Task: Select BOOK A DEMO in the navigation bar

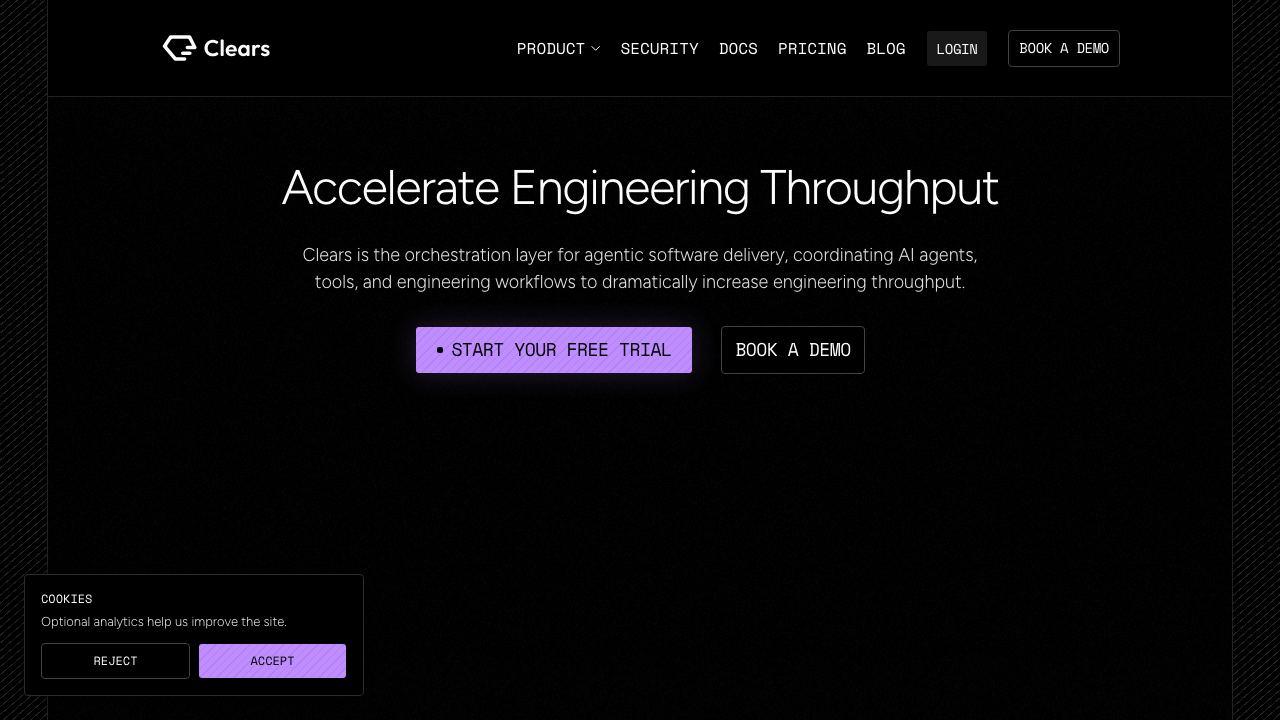Action: pyautogui.click(x=1064, y=48)
